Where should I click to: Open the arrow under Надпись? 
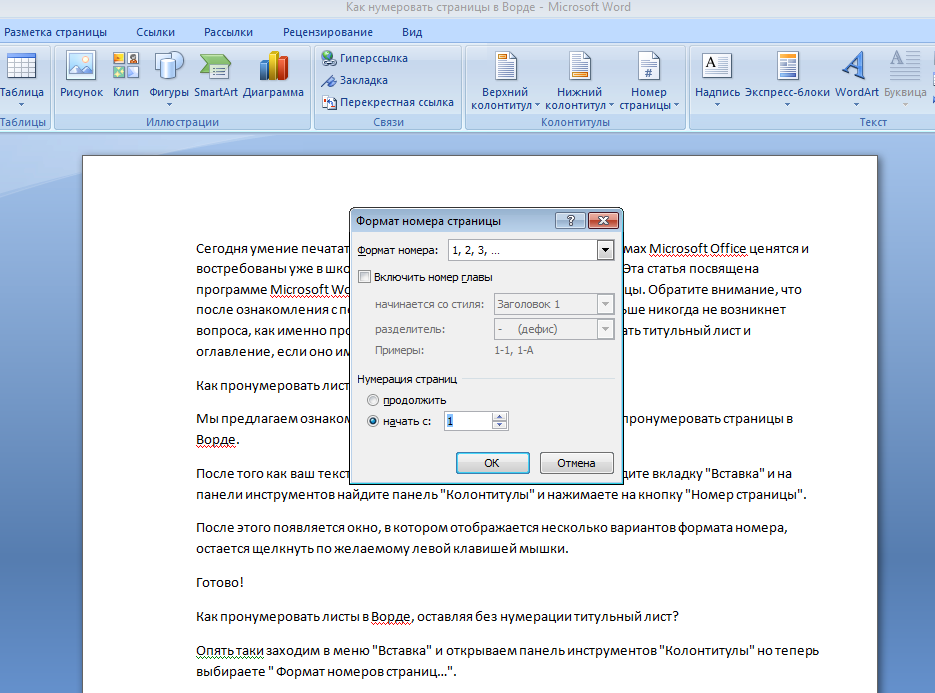717,105
